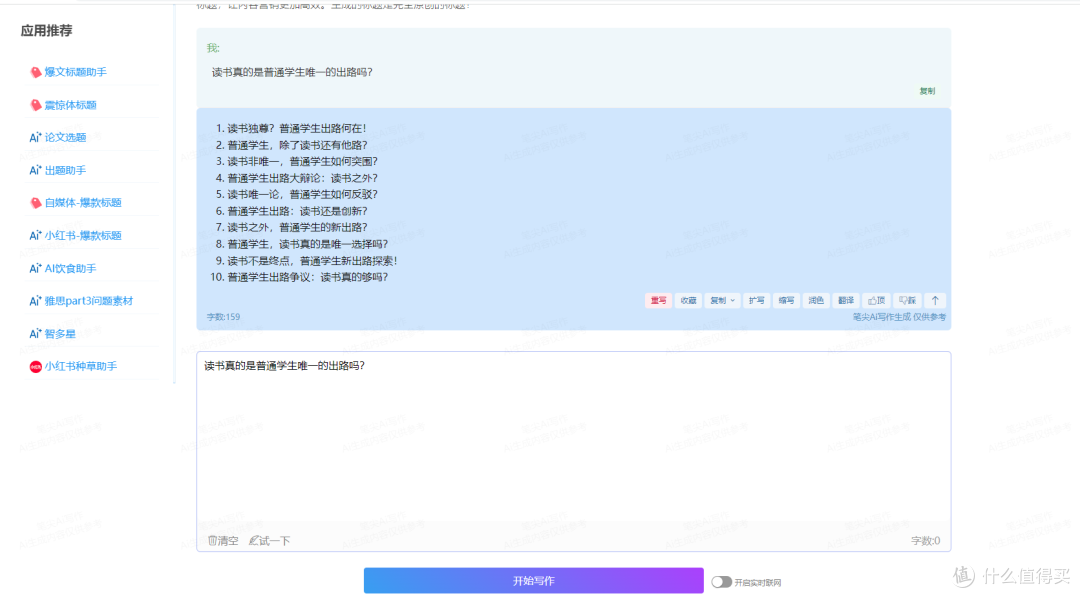Toggle the 开启实时联网 switch
This screenshot has width=1080, height=598.
click(x=721, y=582)
